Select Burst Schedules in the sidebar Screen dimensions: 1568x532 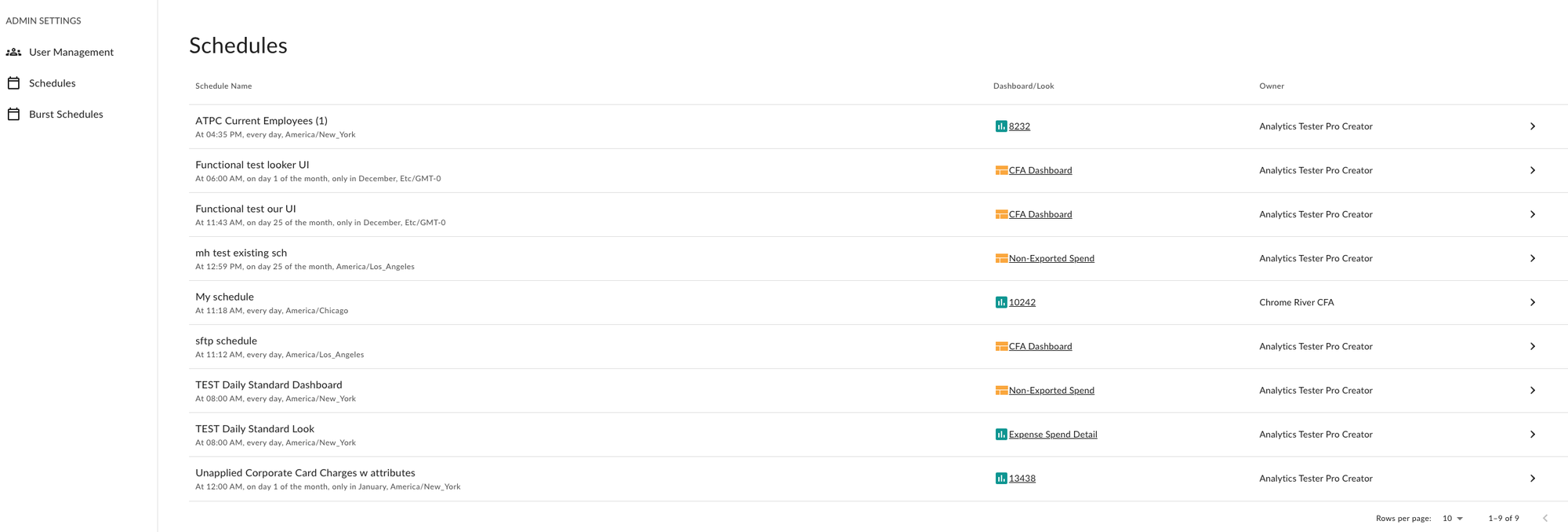pos(65,114)
